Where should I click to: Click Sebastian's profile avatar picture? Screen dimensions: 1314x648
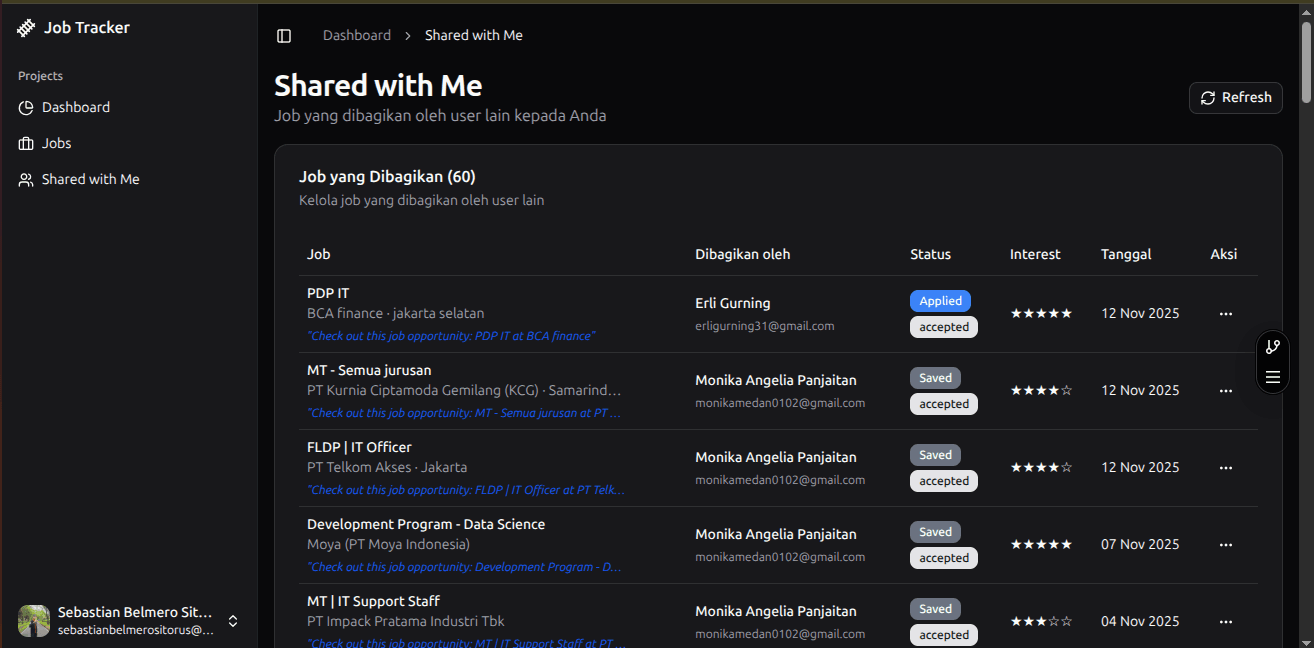(34, 621)
